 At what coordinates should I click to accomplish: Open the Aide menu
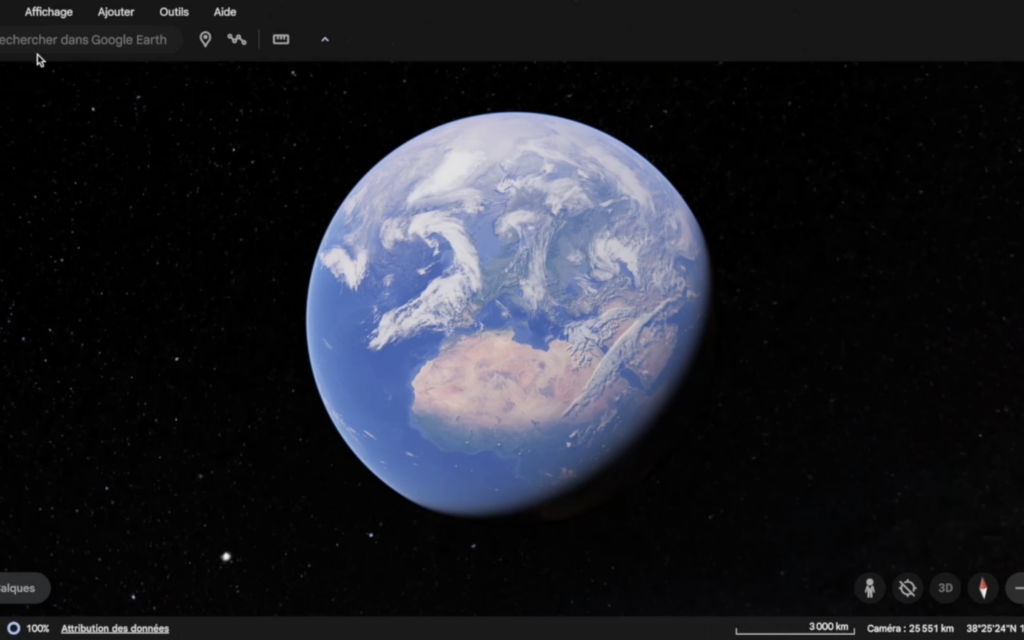click(x=225, y=12)
